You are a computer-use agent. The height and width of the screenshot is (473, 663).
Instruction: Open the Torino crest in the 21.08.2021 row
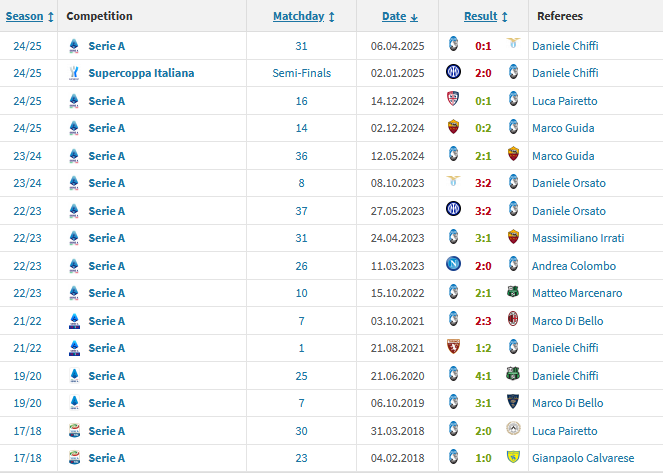click(x=453, y=348)
